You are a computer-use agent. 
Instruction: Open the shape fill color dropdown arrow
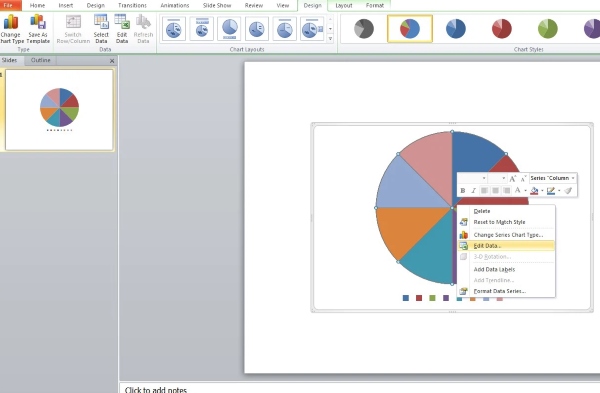click(x=542, y=191)
